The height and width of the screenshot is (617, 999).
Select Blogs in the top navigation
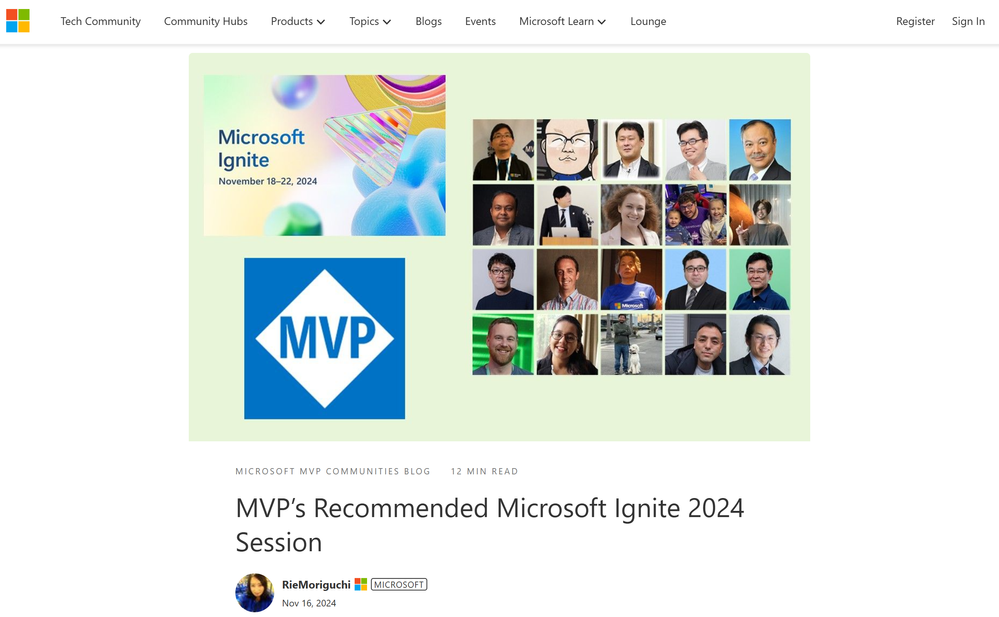[428, 21]
